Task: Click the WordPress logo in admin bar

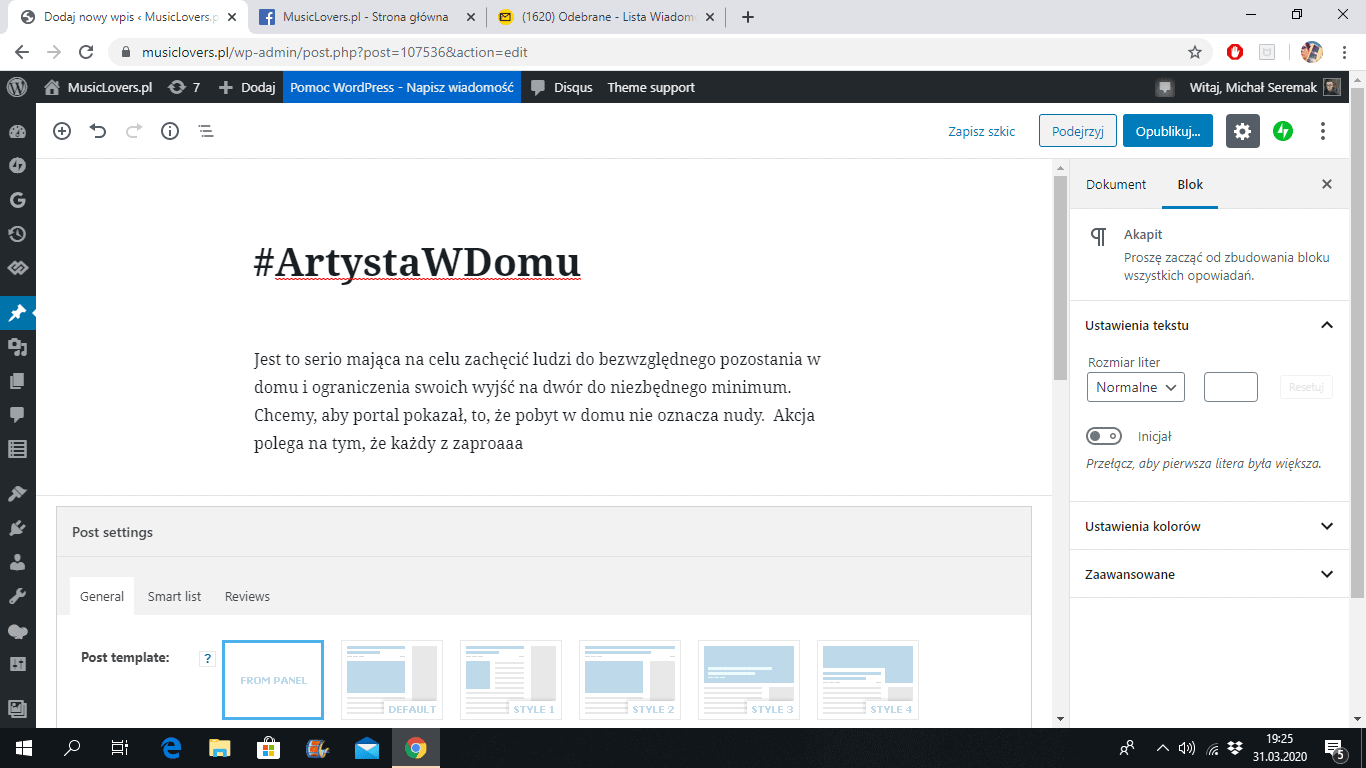Action: (17, 87)
